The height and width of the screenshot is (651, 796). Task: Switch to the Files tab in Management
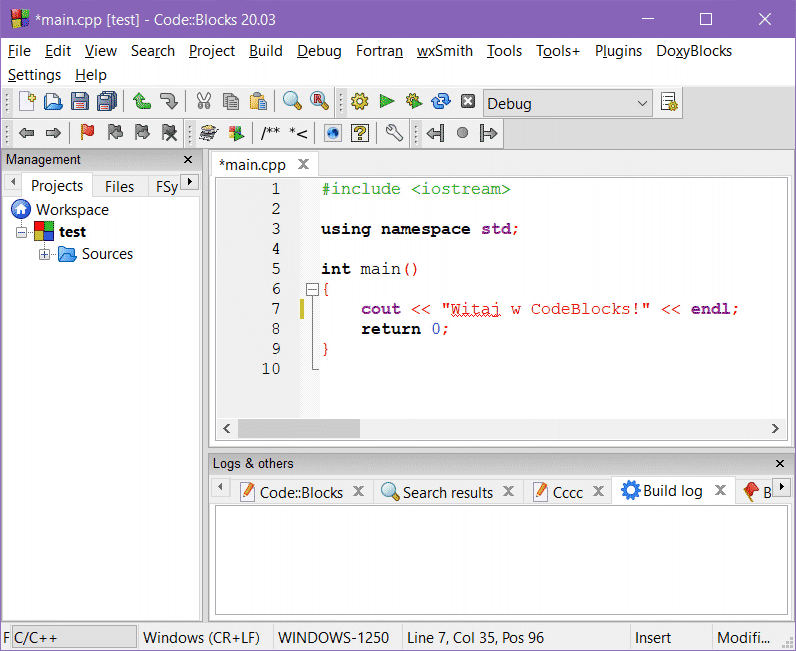tap(119, 186)
